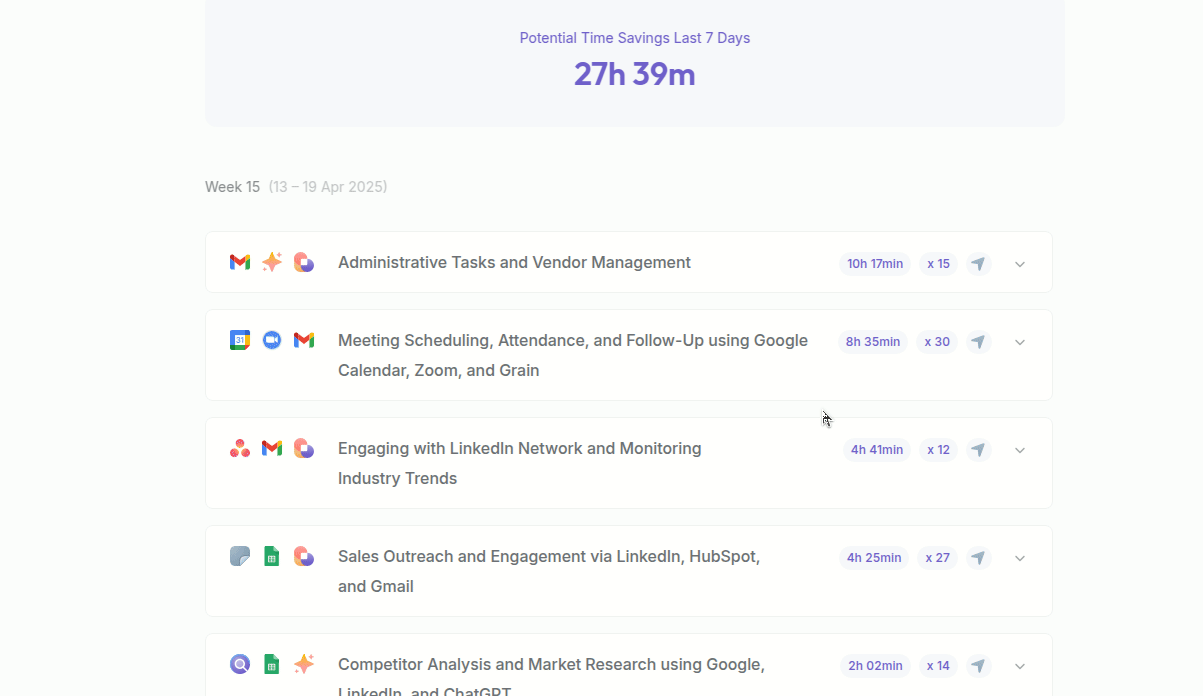
Task: Click the send arrow icon for Engaging with LinkedIn
Action: [x=979, y=450]
